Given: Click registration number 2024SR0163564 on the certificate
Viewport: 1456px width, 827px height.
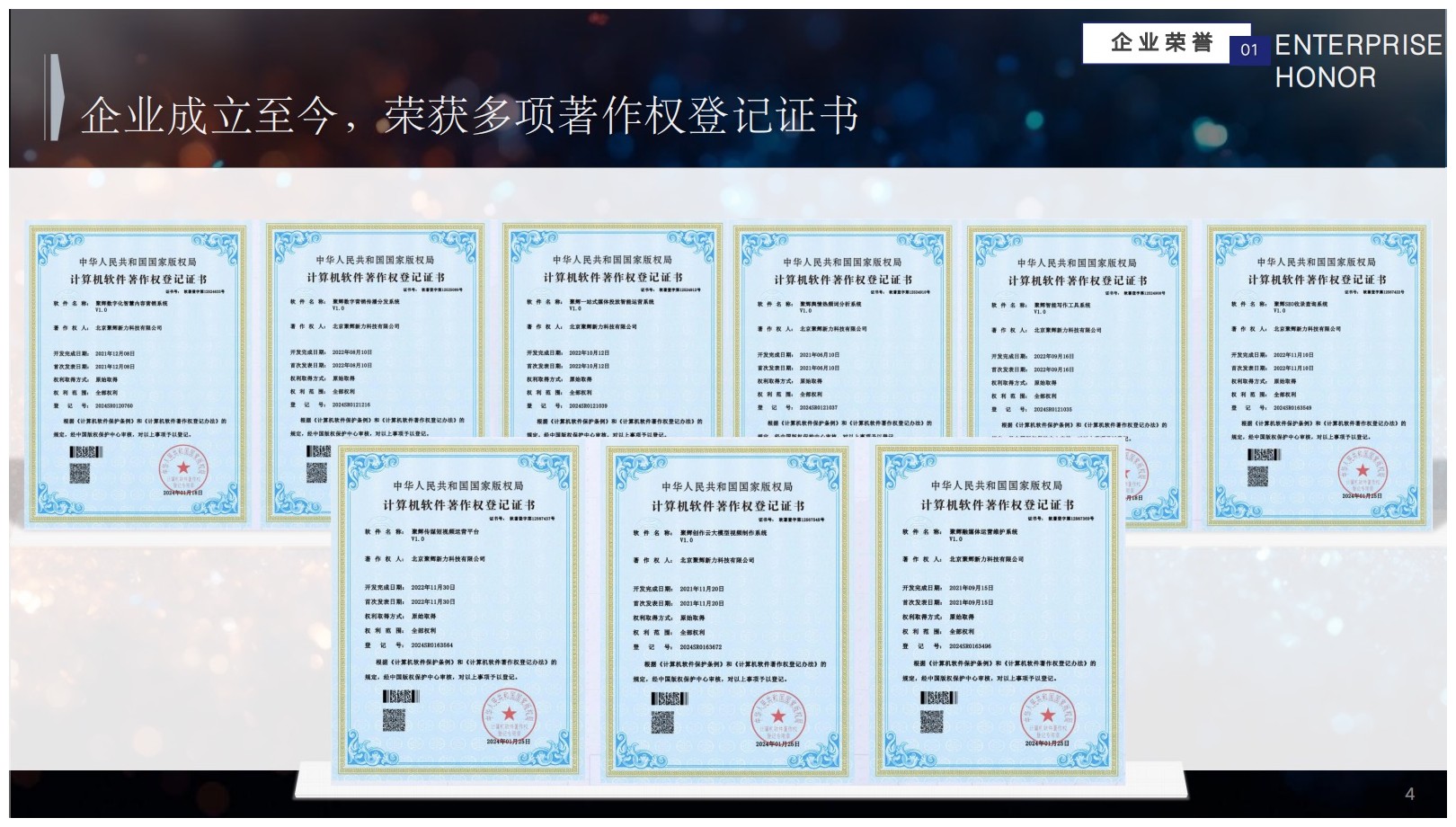Looking at the screenshot, I should pyautogui.click(x=432, y=645).
